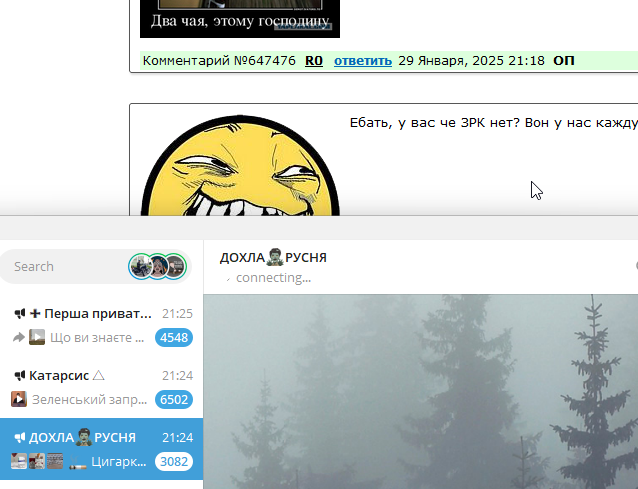Click the megaphone icon beside Перша приват
The image size is (638, 489).
[19, 314]
